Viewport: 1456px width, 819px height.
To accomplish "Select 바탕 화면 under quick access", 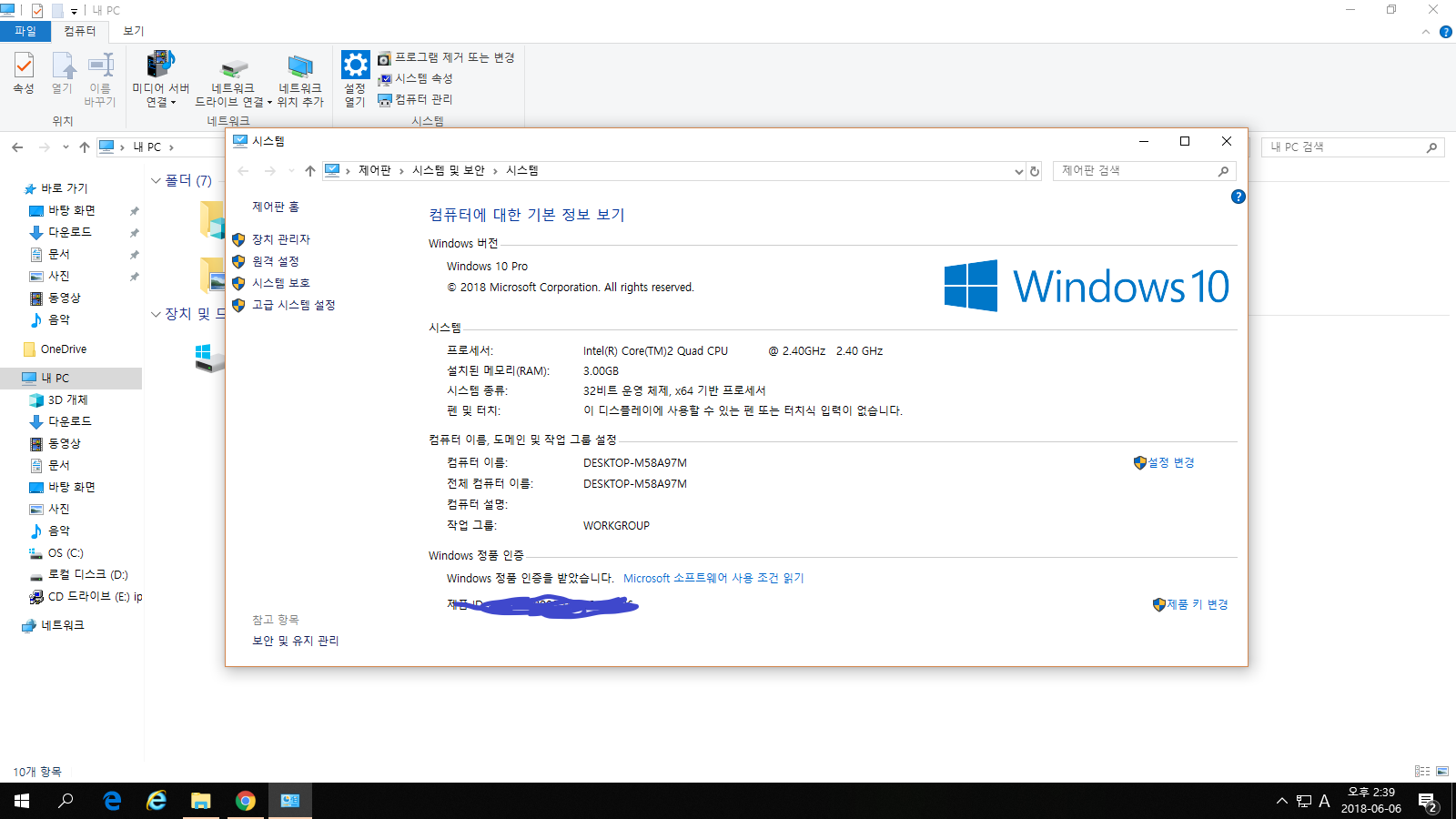I will click(71, 210).
